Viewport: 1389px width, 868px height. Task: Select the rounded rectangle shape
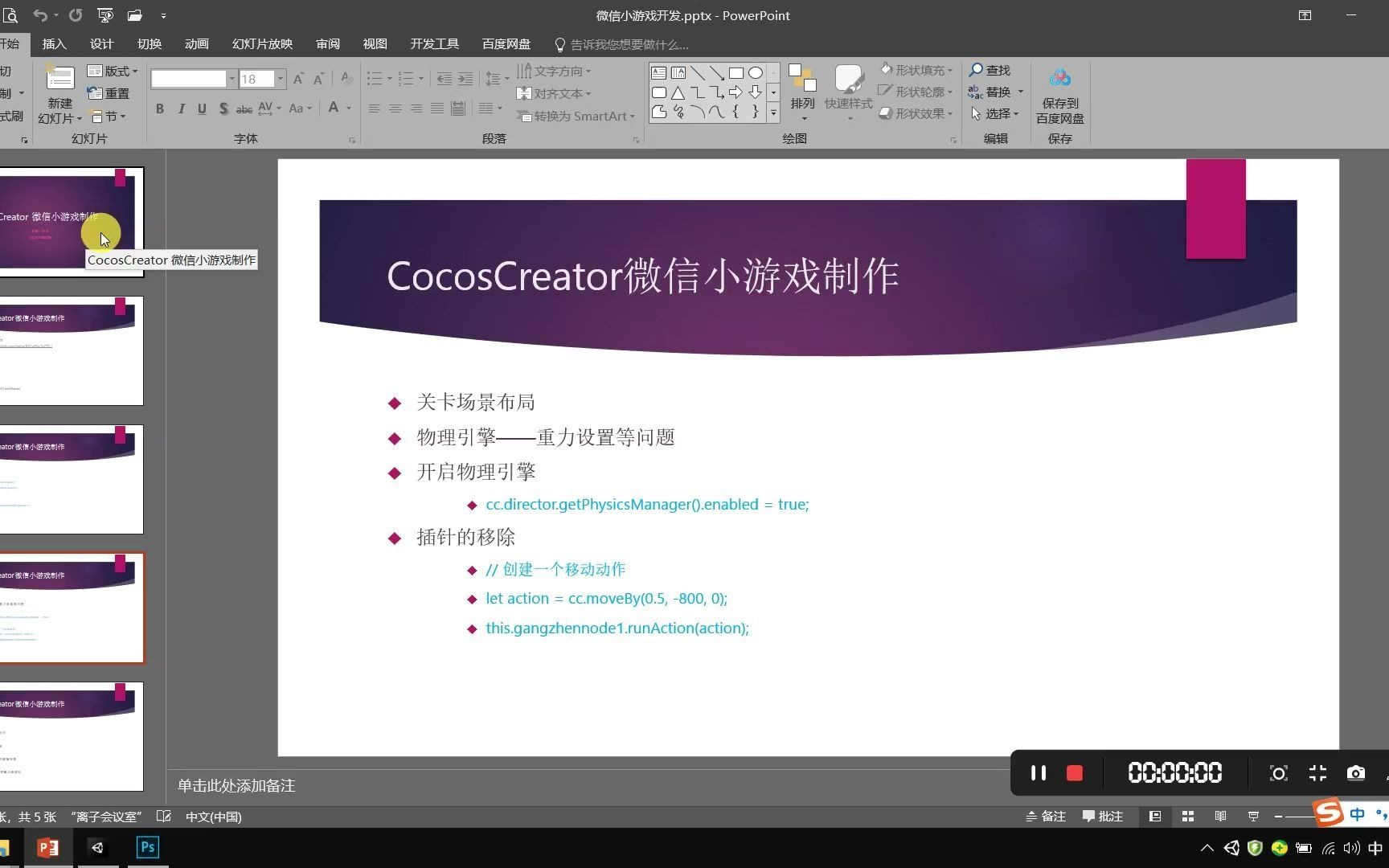tap(659, 92)
